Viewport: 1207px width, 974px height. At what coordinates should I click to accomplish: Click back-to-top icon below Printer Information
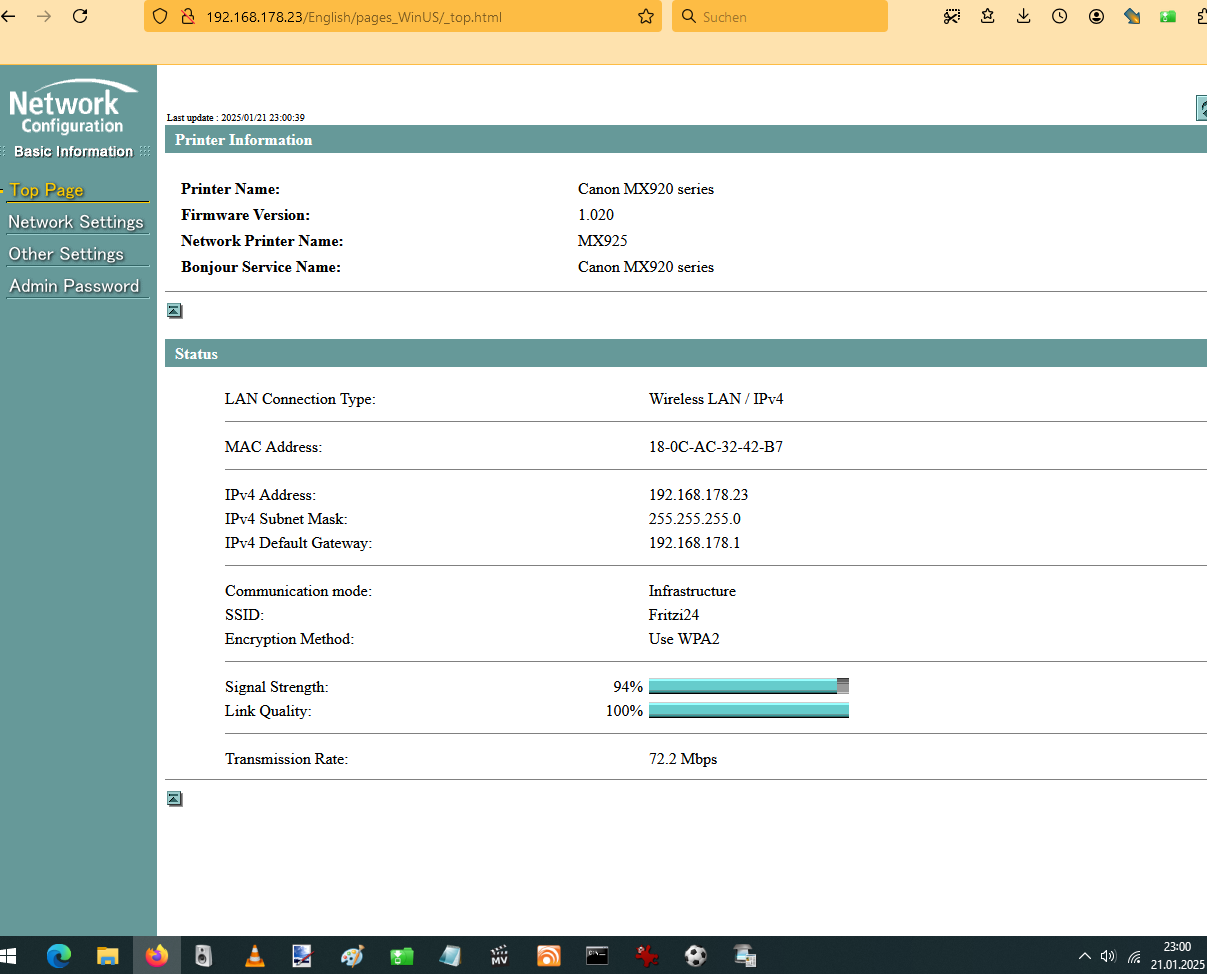tap(174, 311)
